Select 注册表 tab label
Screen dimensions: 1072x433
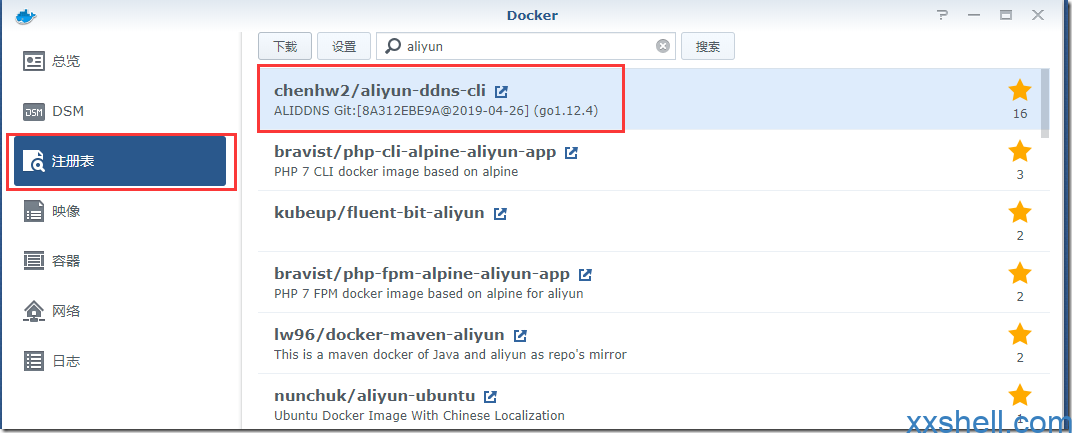click(73, 161)
